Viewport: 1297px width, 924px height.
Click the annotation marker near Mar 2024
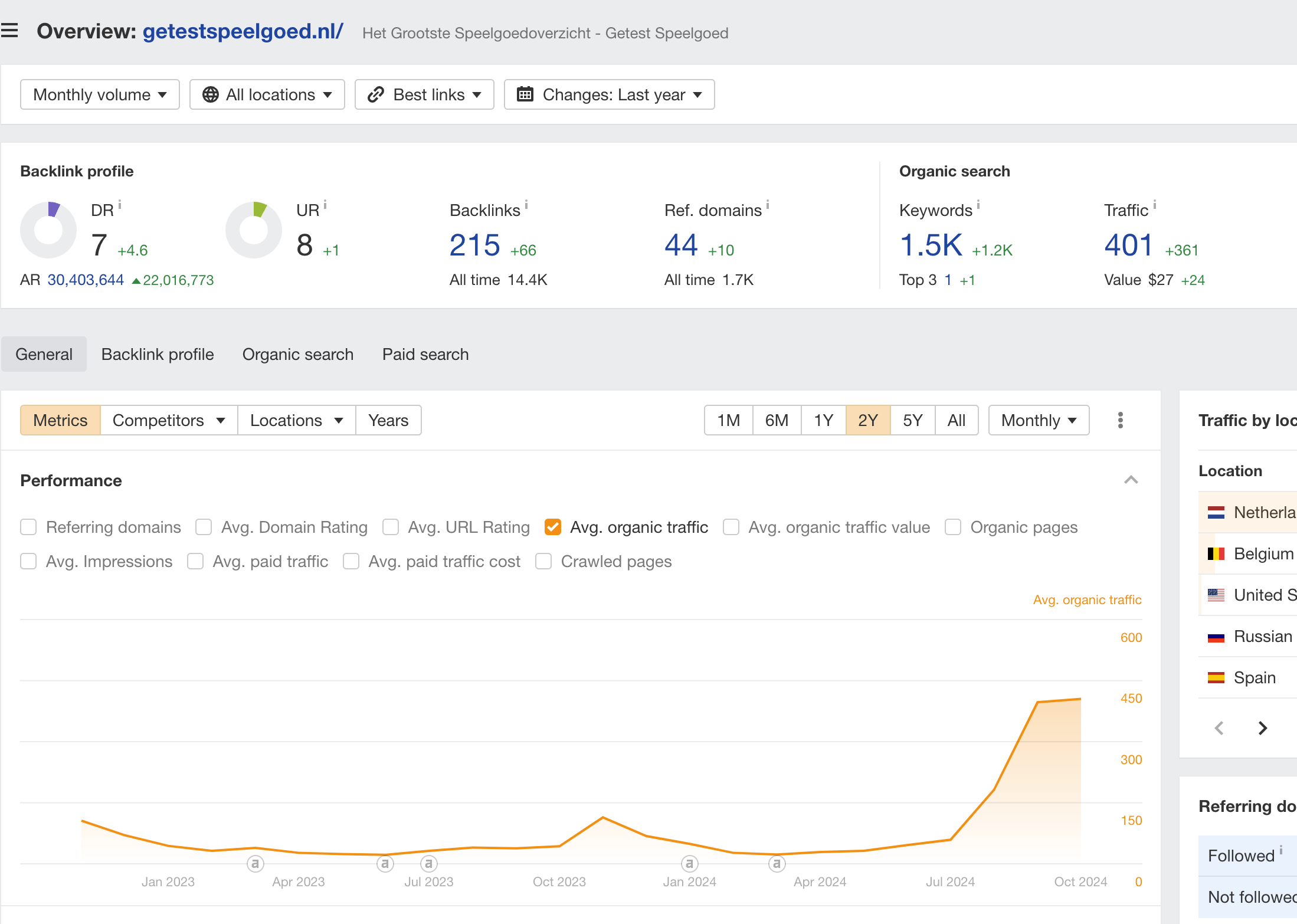777,864
